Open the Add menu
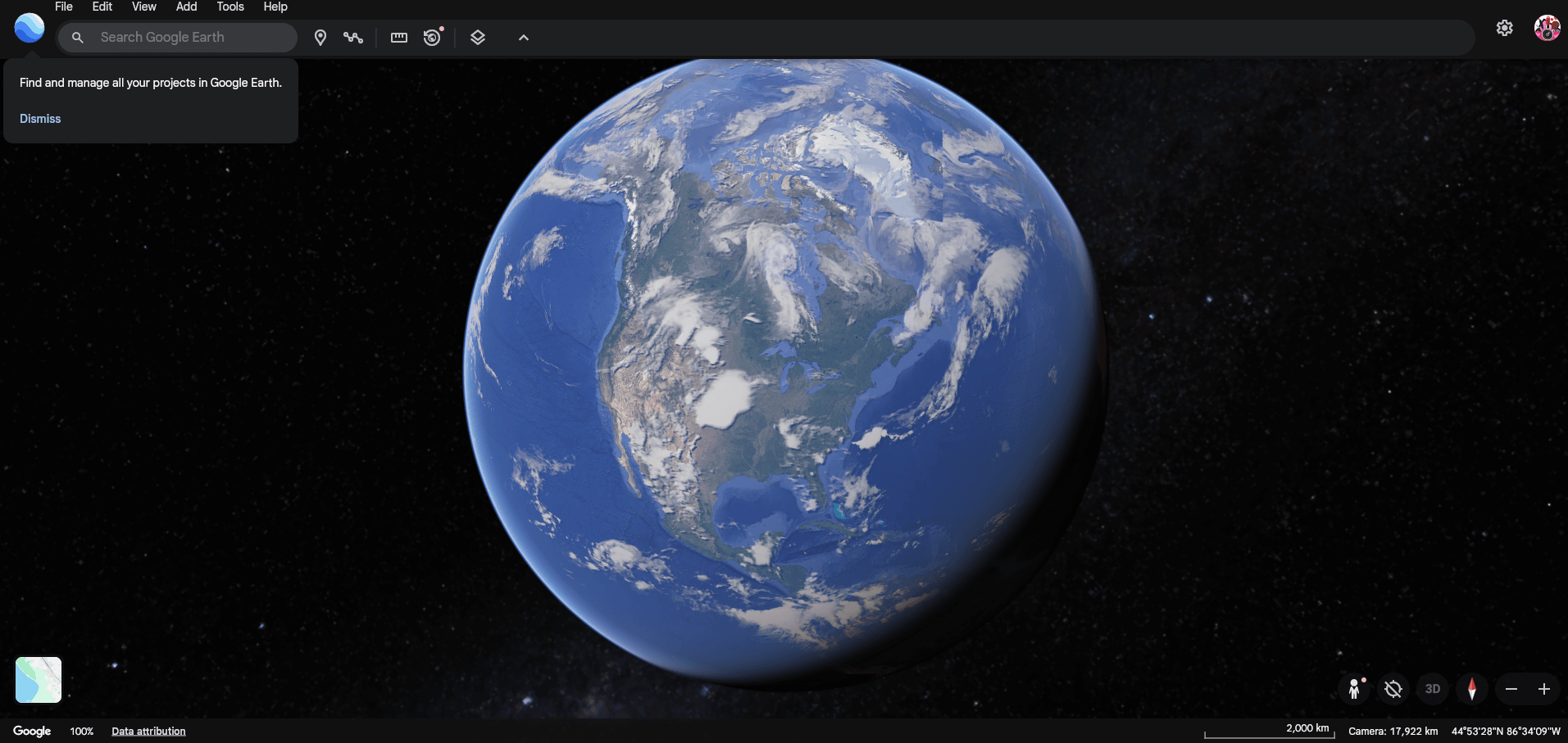The image size is (1568, 743). pyautogui.click(x=187, y=7)
